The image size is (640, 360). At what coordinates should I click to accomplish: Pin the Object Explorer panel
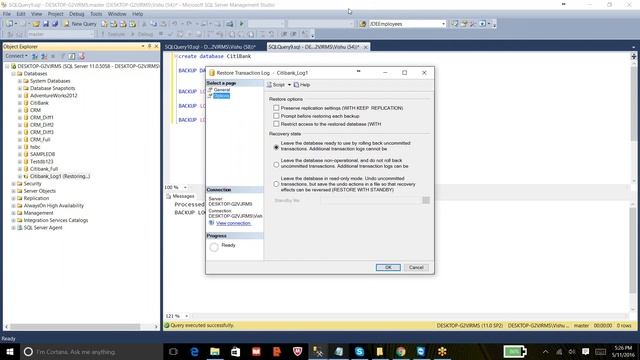pos(149,47)
